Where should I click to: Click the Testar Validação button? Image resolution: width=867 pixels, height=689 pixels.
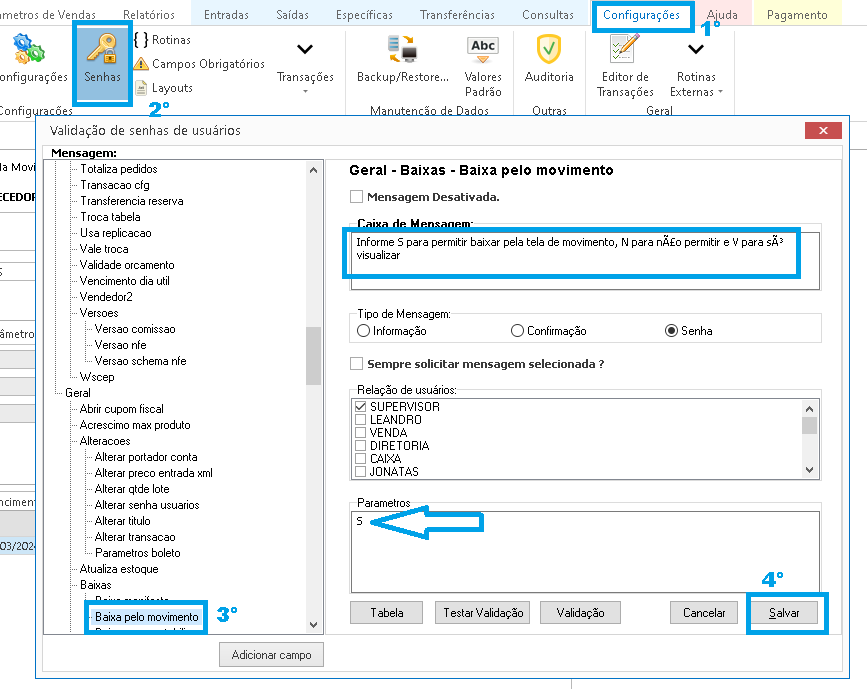[483, 613]
